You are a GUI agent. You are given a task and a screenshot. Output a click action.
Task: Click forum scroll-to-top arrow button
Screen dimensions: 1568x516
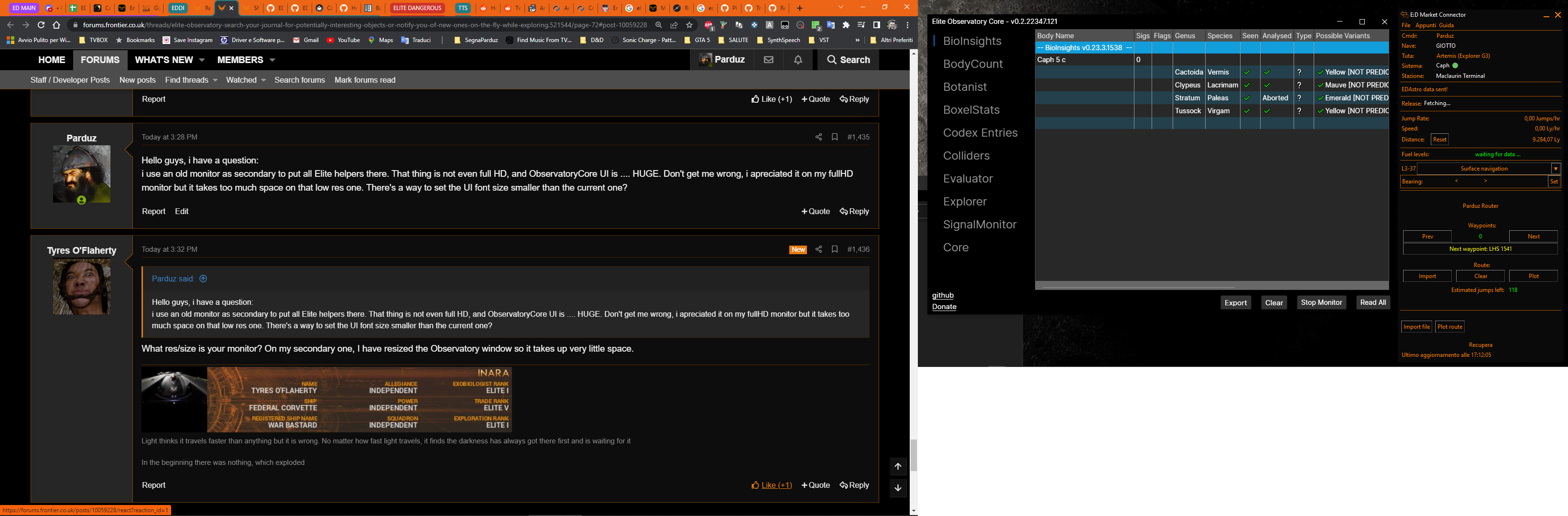point(898,466)
